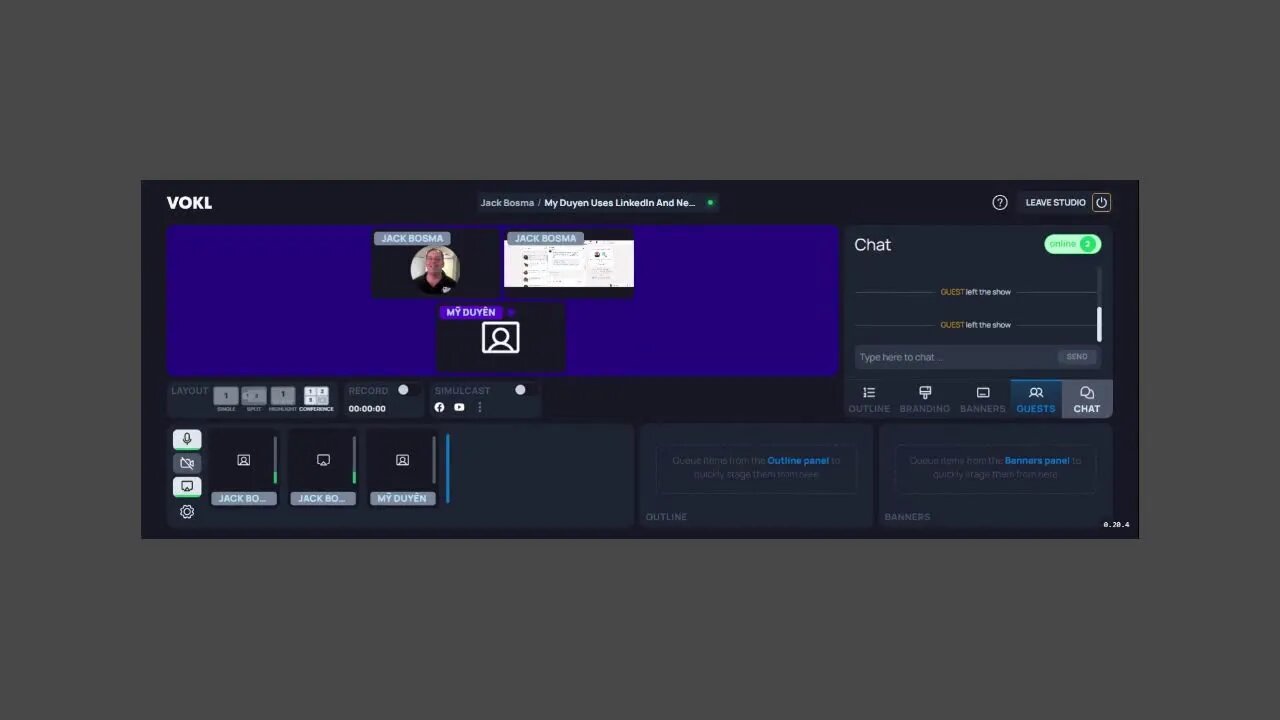Click the show title 'My Duyen Uses LinkedIn And Ne...'
Screen dimensions: 1280x720
(620, 203)
